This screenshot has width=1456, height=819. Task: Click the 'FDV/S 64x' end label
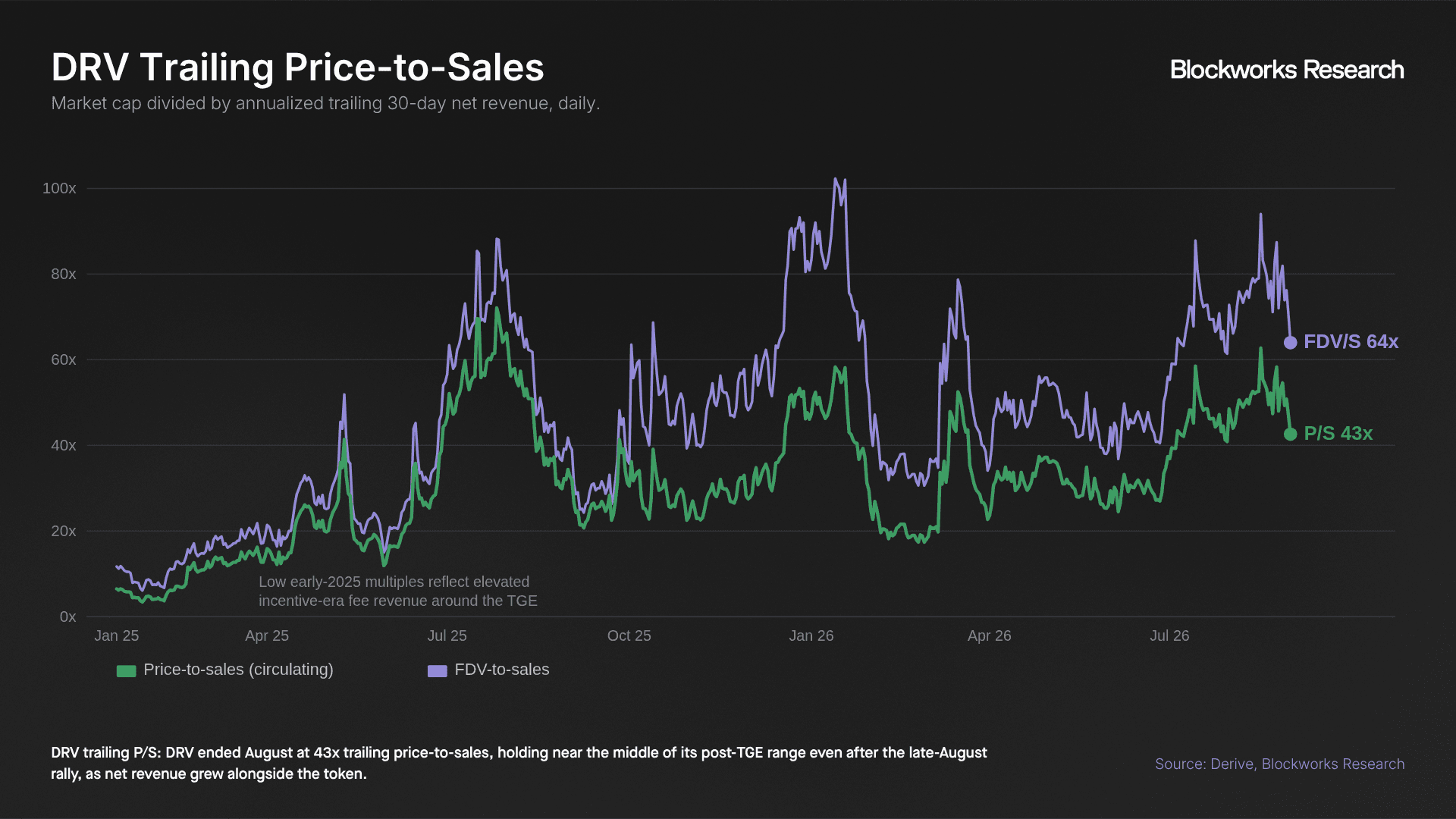point(1351,342)
